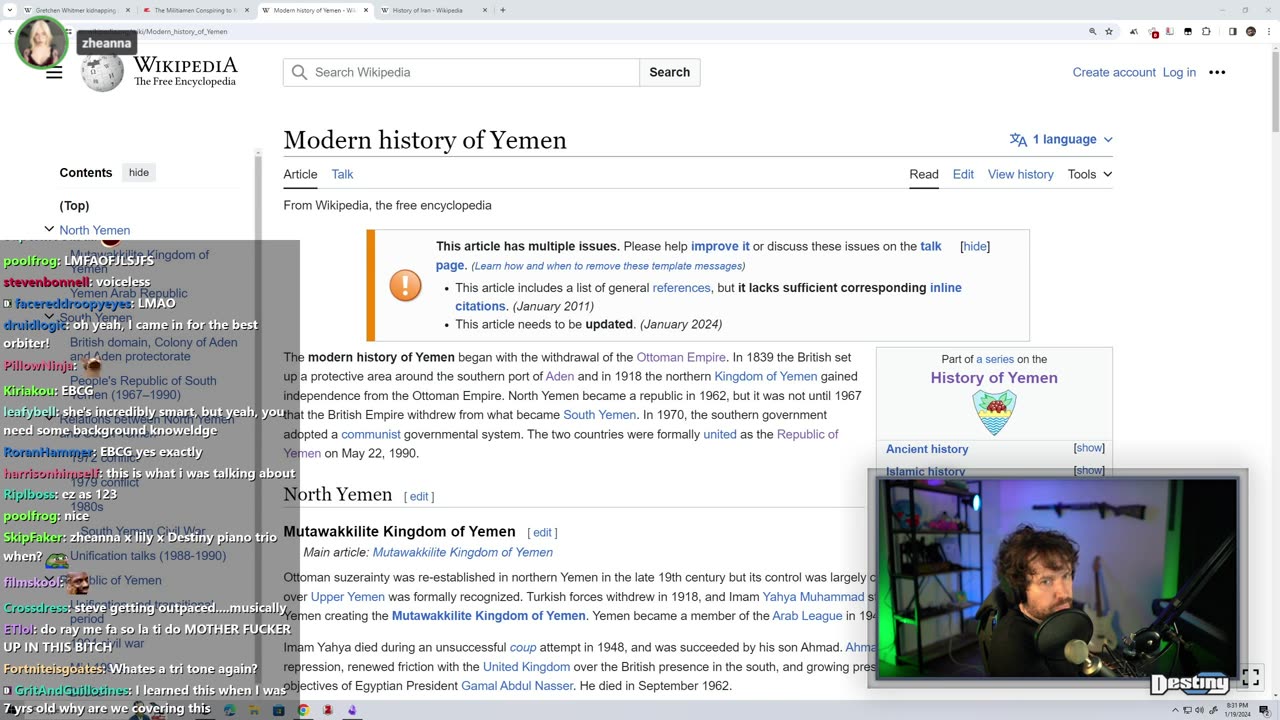This screenshot has height=720, width=1280.
Task: Jump to (Top) in the contents list
Action: [74, 205]
